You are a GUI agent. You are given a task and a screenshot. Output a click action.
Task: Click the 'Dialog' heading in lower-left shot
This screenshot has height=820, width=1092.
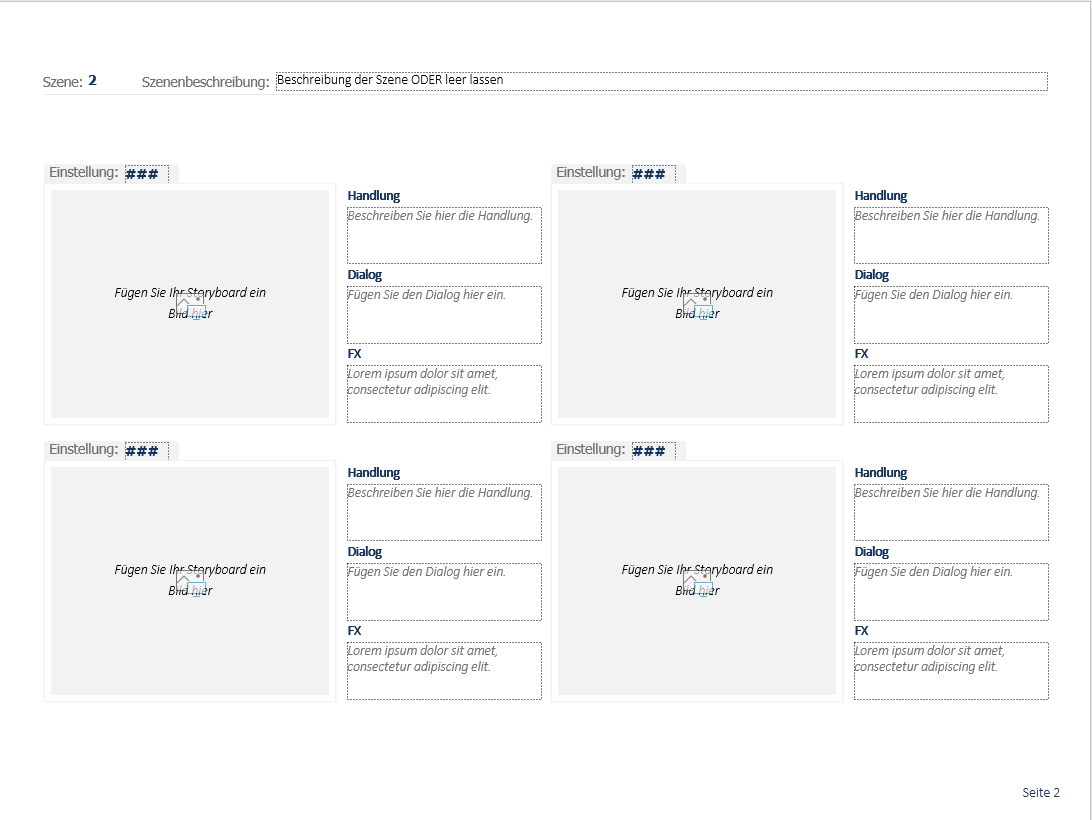(x=365, y=552)
